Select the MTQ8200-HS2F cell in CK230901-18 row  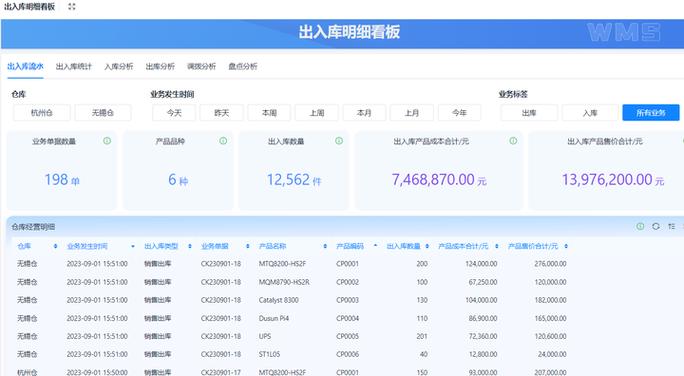click(282, 264)
